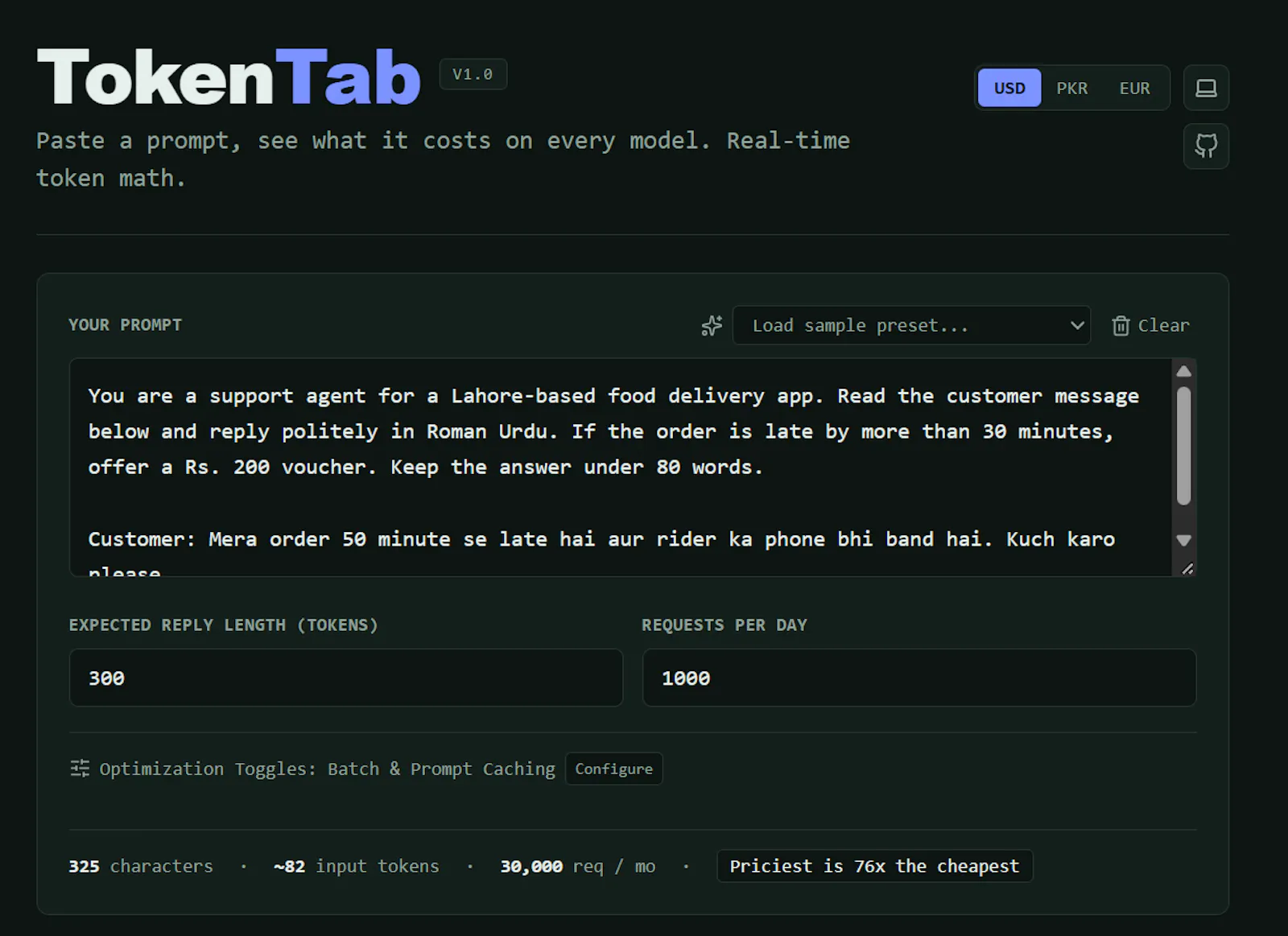The height and width of the screenshot is (936, 1288).
Task: Click the YOUR PROMPT label
Action: tap(125, 324)
